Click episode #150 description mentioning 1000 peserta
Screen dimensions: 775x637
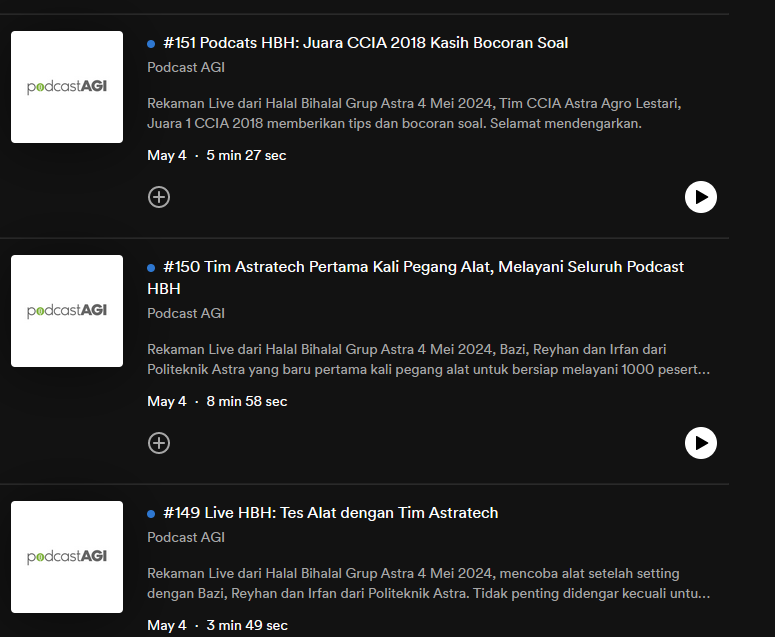click(428, 360)
